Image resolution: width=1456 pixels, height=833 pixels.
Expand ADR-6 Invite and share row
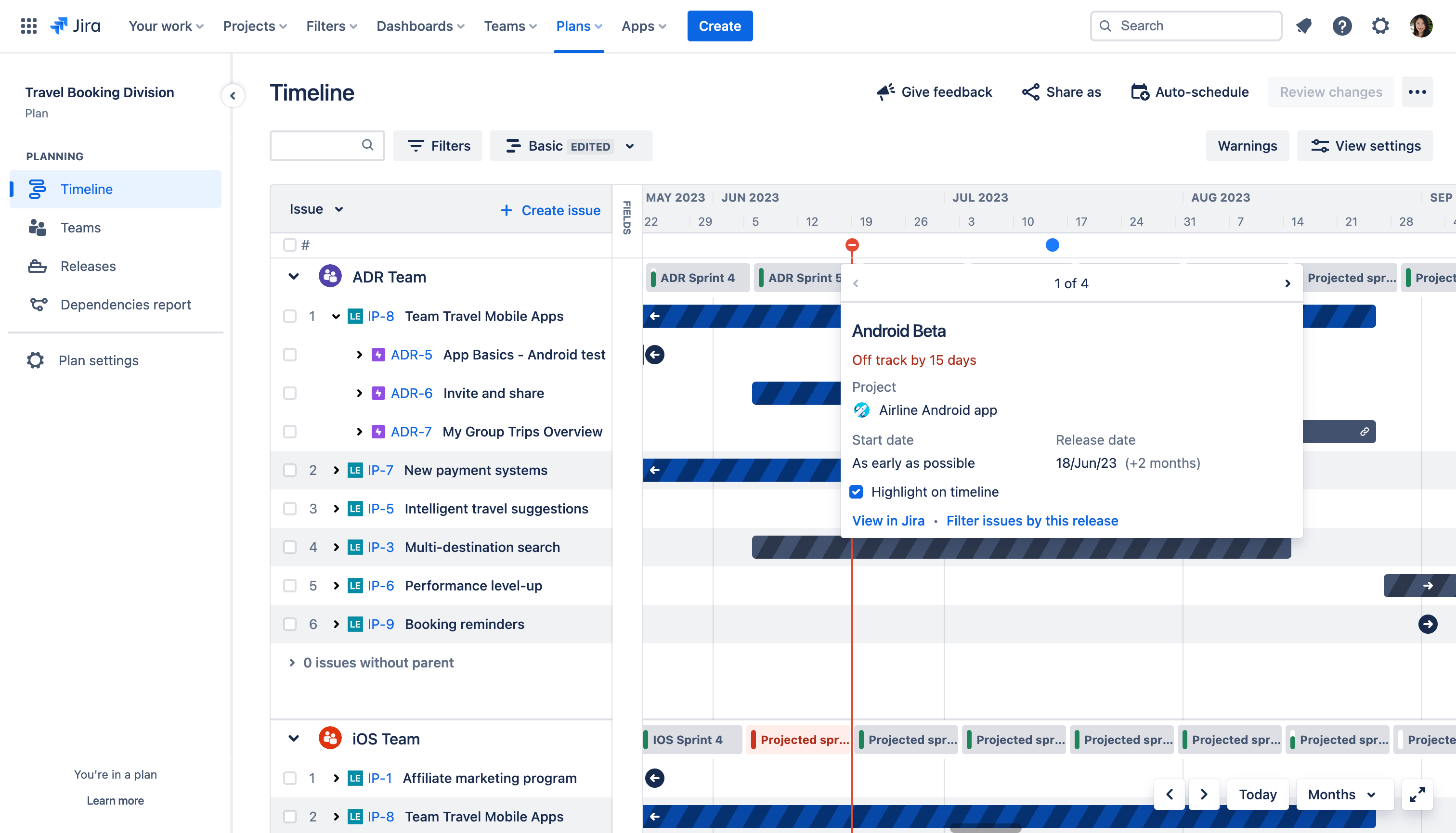point(359,393)
